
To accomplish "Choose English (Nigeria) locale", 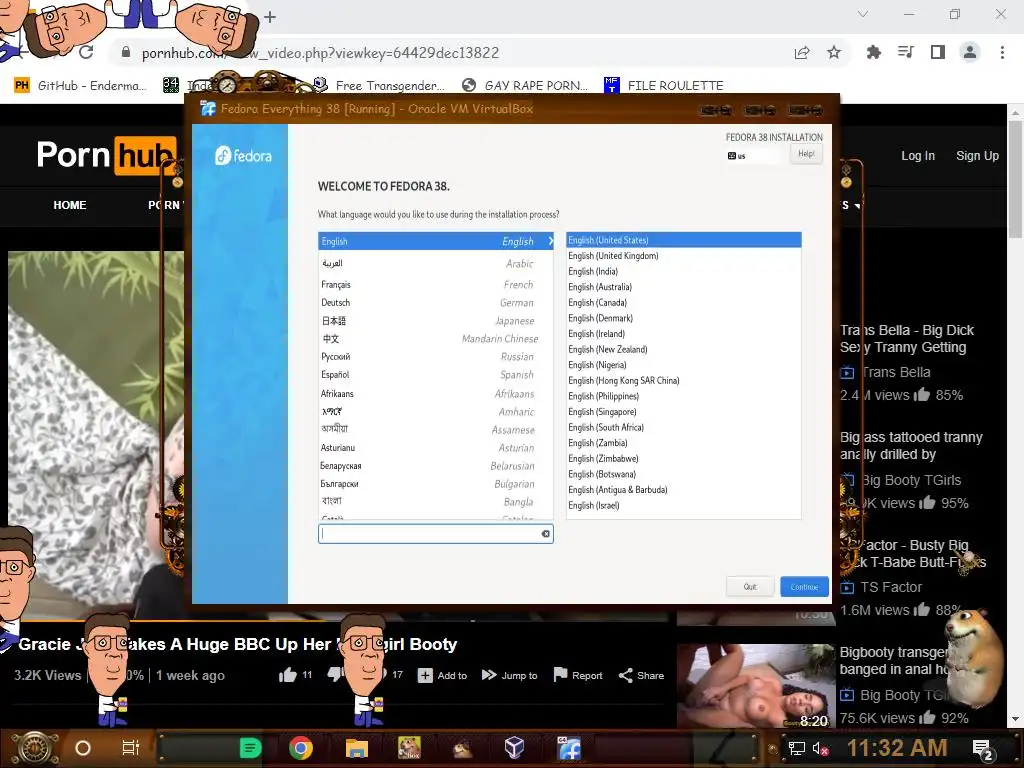I will pos(684,365).
